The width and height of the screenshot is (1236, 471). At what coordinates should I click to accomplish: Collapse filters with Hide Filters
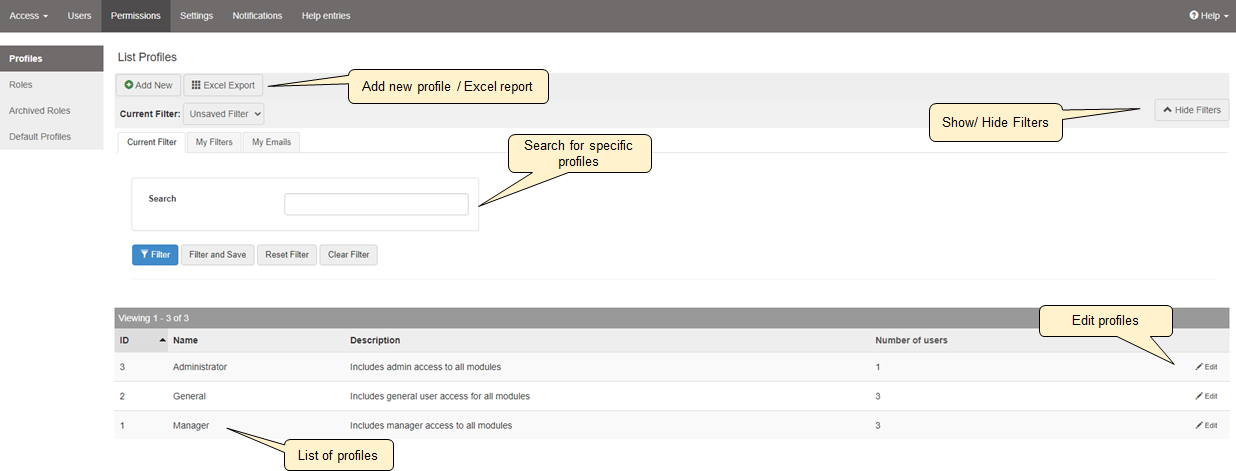(x=1191, y=110)
